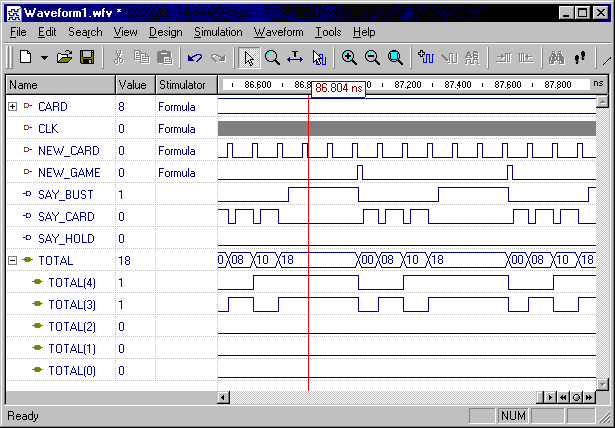
Task: Save the waveform using the floppy disk icon
Action: (86, 58)
